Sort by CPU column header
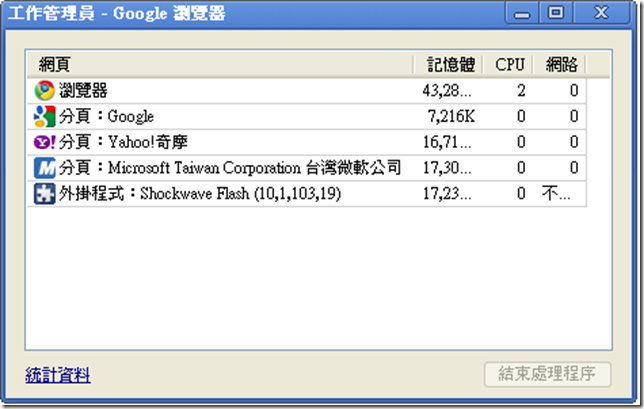Viewport: 644px width, 409px height. click(x=508, y=64)
